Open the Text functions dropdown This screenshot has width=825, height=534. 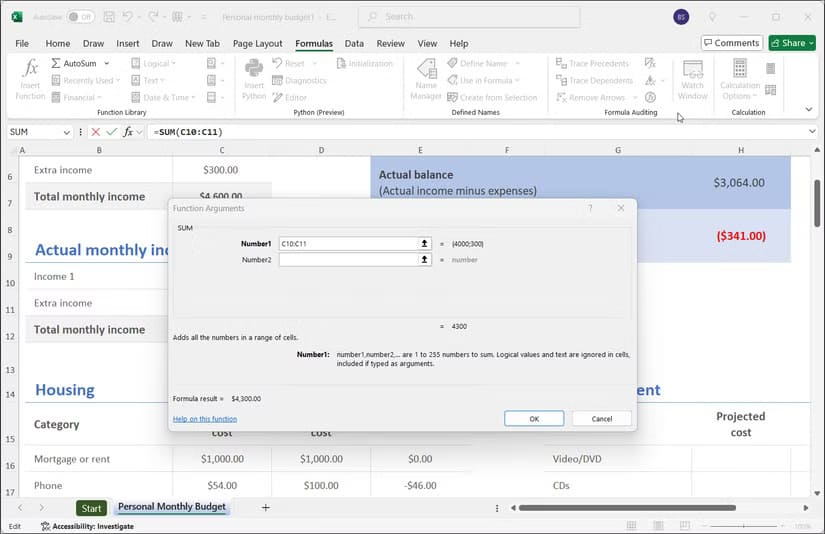click(x=147, y=80)
